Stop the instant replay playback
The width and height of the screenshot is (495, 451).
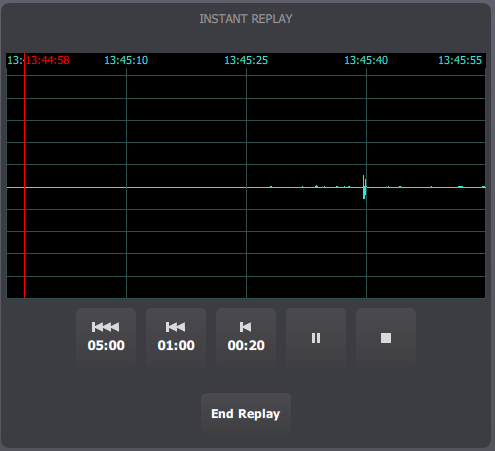[386, 338]
